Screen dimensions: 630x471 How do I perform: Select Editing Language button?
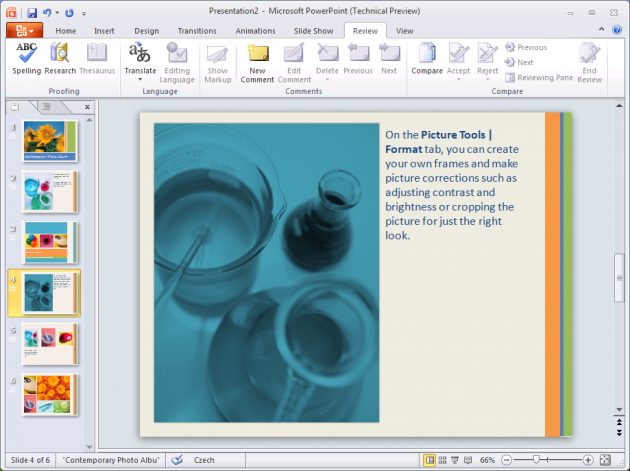tap(177, 63)
